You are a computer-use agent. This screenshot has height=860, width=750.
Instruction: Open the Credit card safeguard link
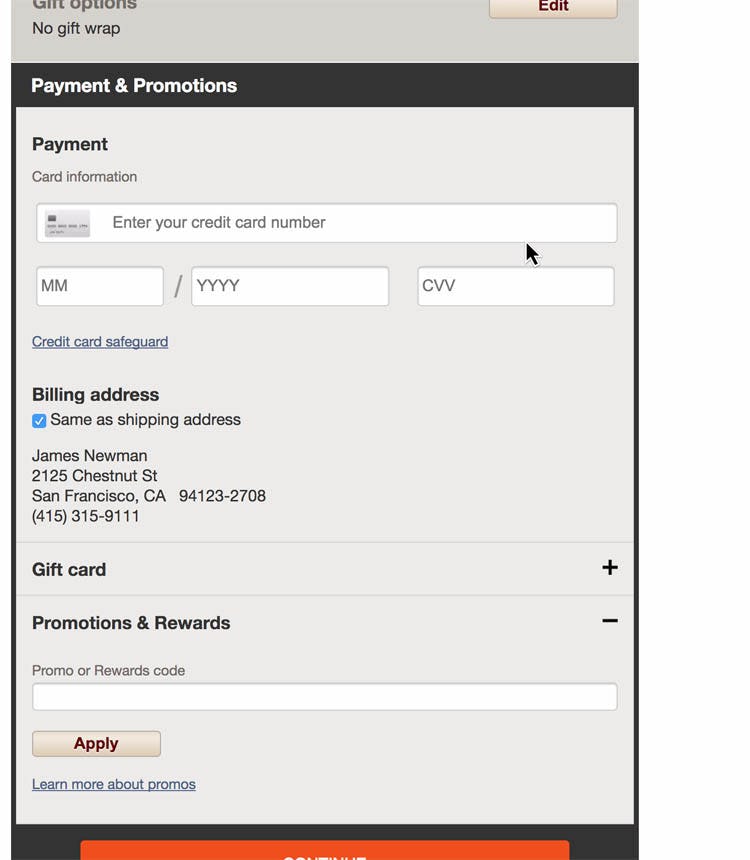100,342
